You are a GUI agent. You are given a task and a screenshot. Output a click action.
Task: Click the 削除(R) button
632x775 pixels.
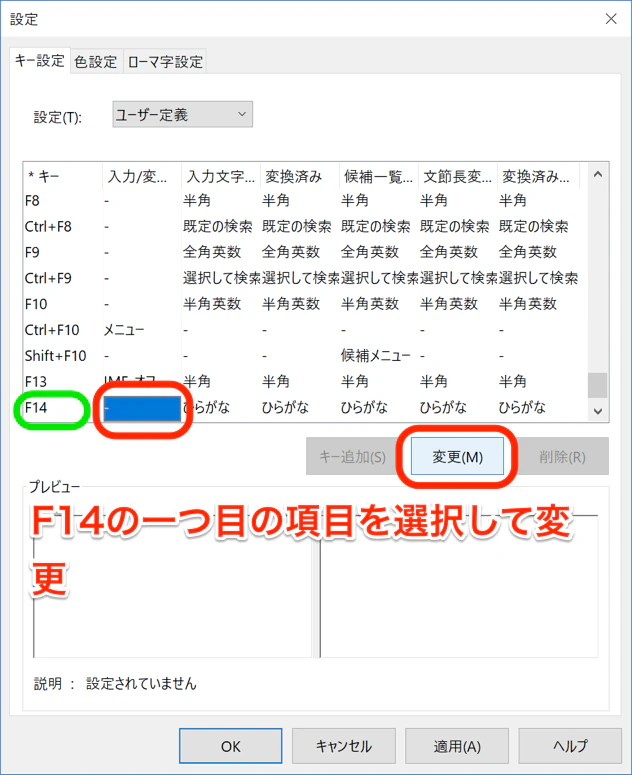pos(562,456)
